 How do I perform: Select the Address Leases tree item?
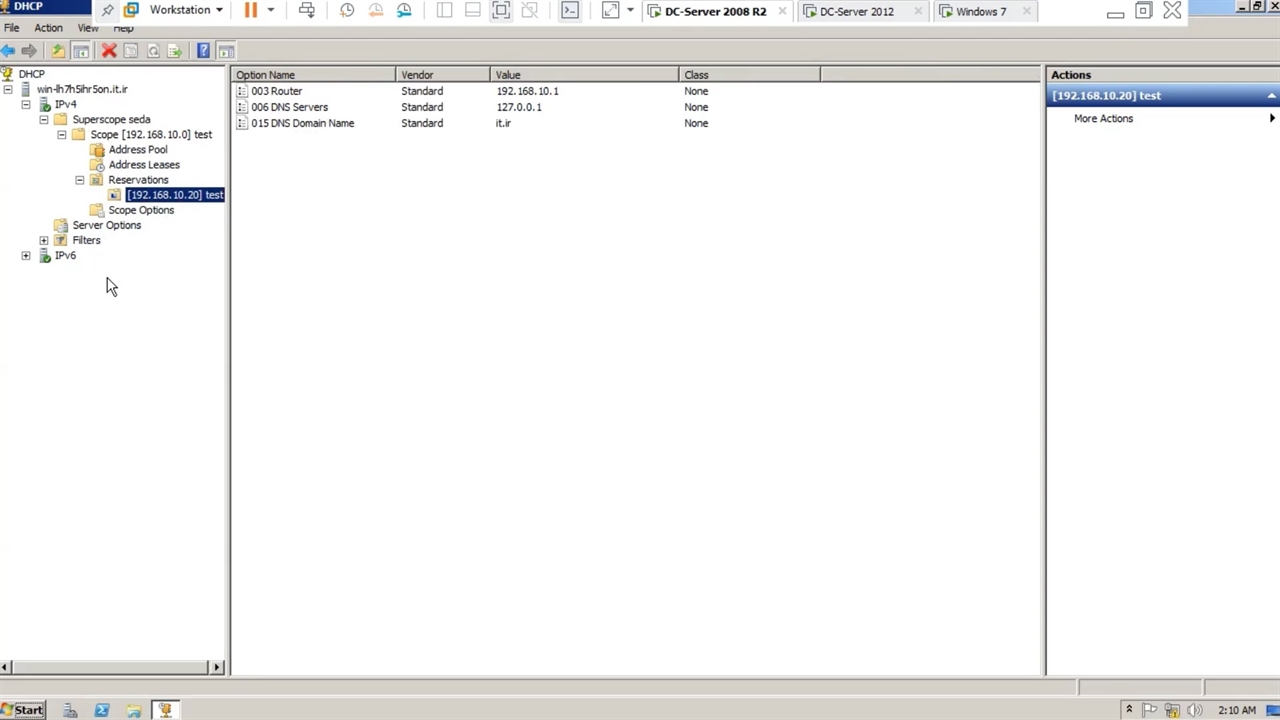144,165
